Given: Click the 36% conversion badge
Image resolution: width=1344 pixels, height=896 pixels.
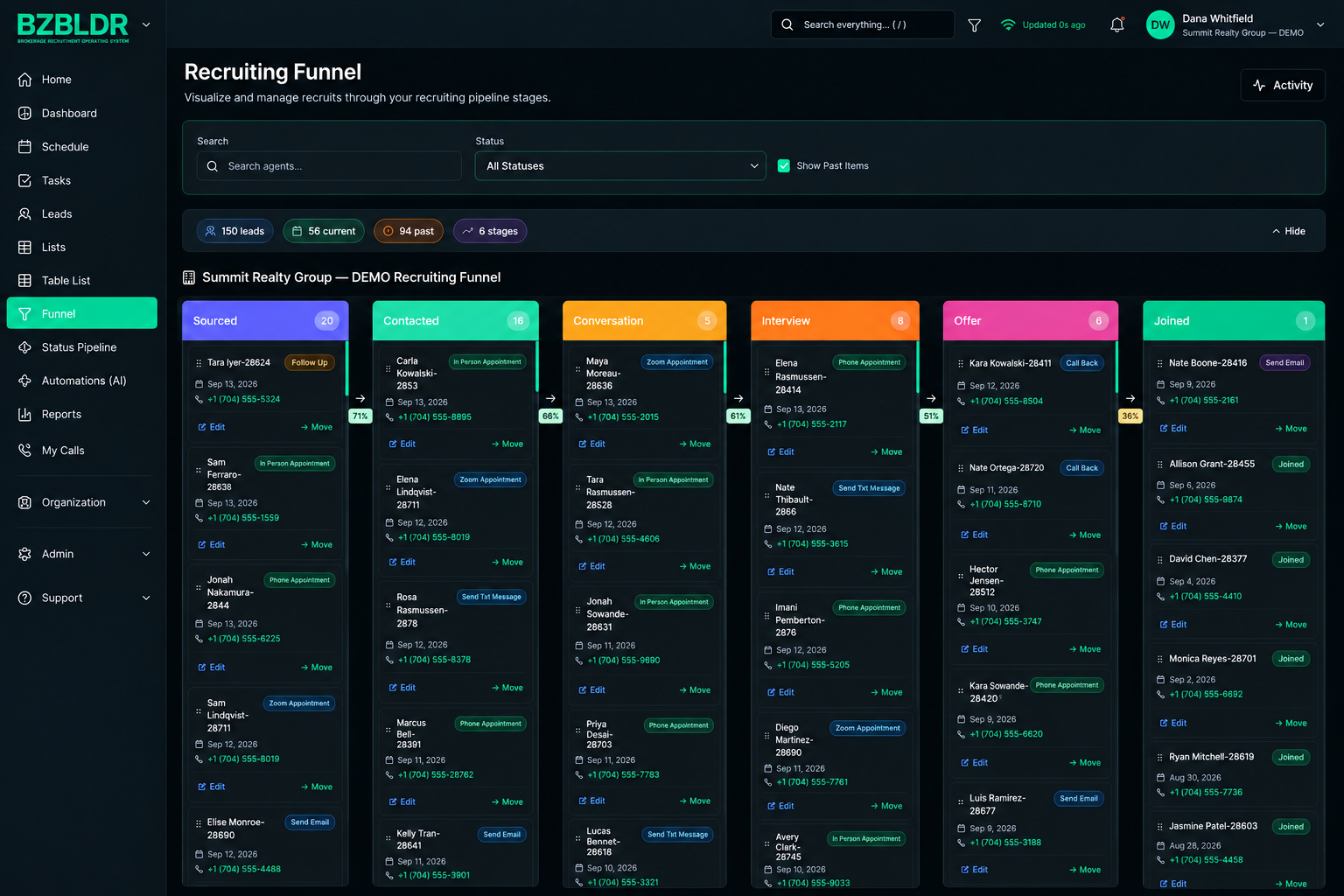Looking at the screenshot, I should point(1130,416).
